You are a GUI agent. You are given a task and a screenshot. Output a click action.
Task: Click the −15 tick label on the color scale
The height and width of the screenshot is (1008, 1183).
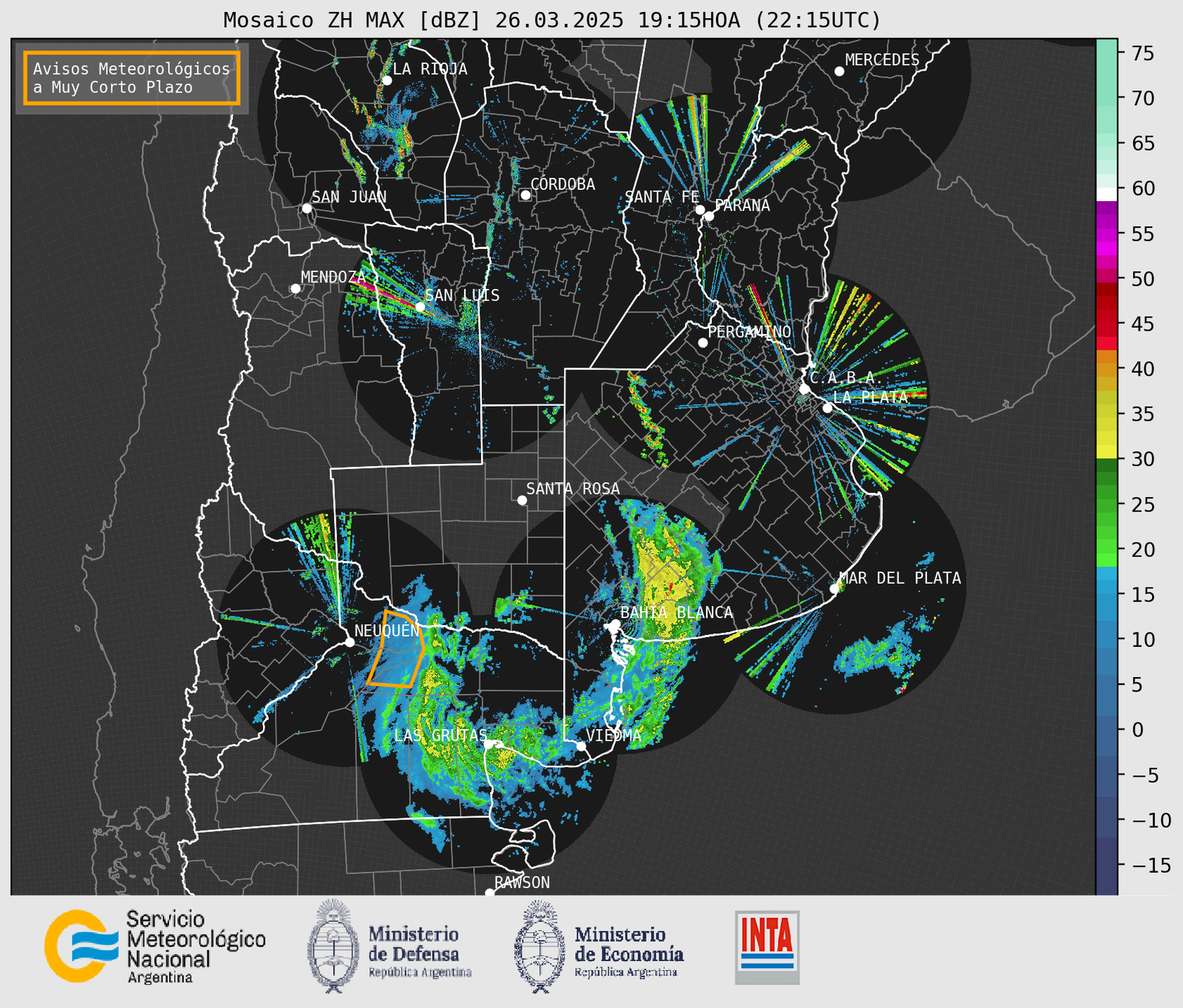click(1151, 865)
